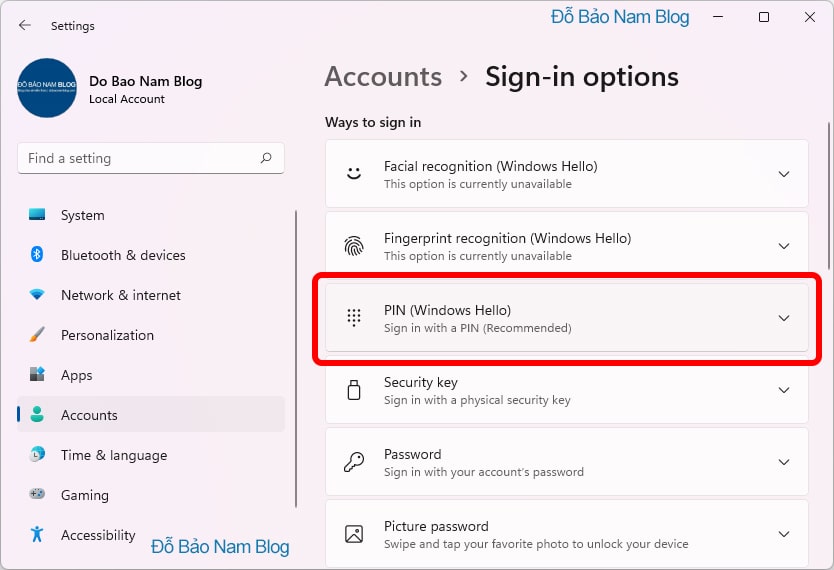
Task: Click the Do Bao Nam Blog profile avatar
Action: point(47,88)
